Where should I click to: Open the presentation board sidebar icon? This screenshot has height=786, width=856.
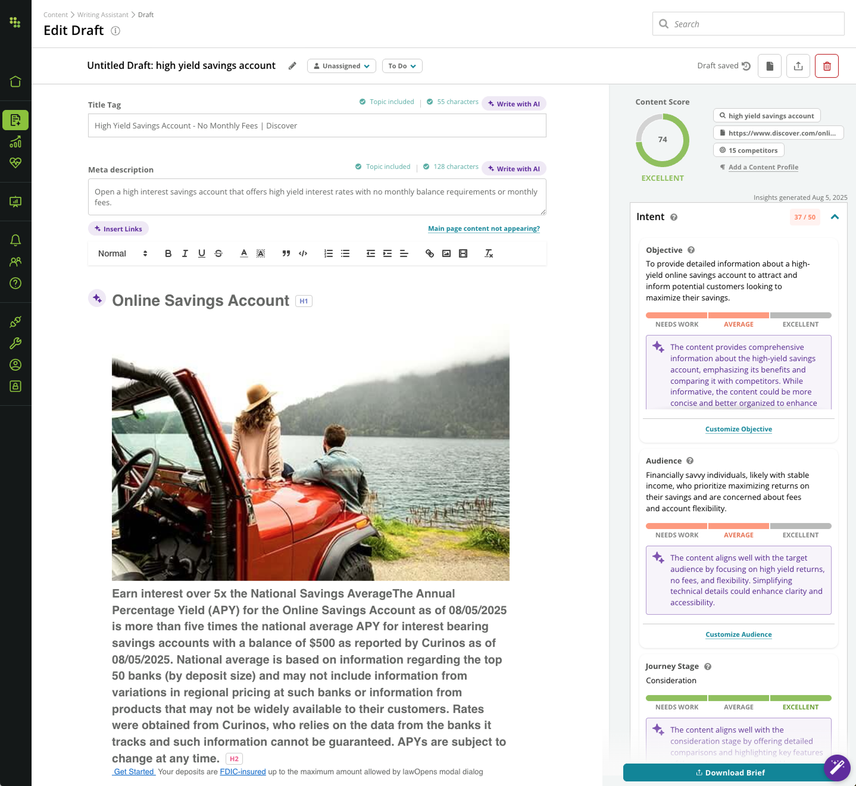tap(15, 201)
